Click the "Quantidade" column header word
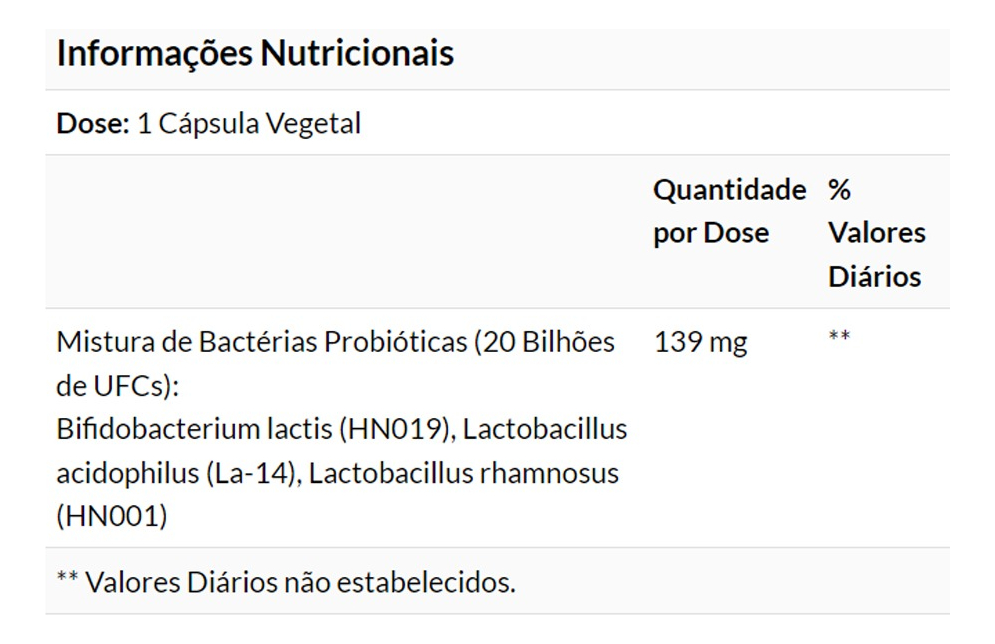The image size is (995, 644). pos(729,189)
